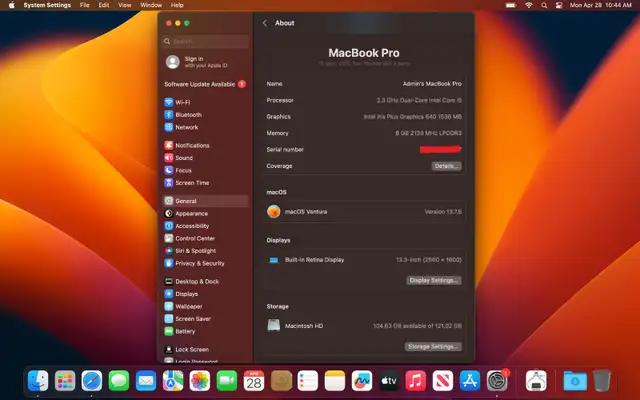This screenshot has width=640, height=400.
Task: Open Launchpad from the Dock
Action: point(65,381)
